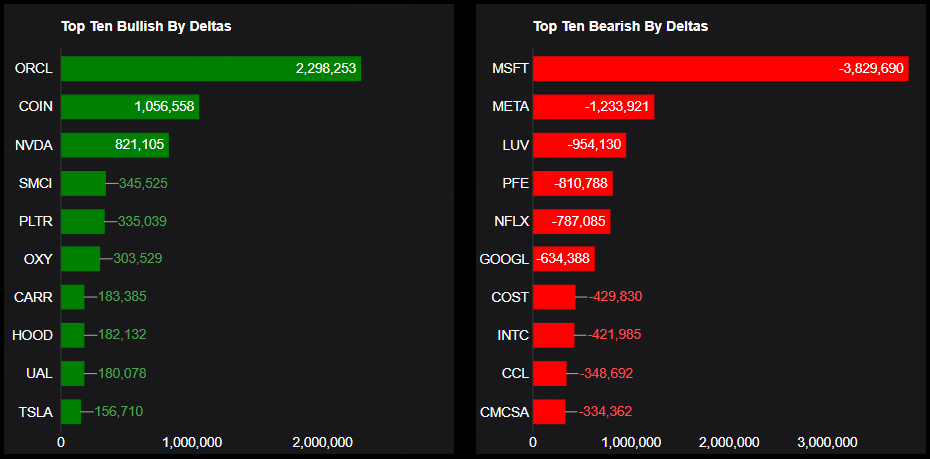Click the NVDA green bar
This screenshot has height=459, width=930.
point(114,145)
